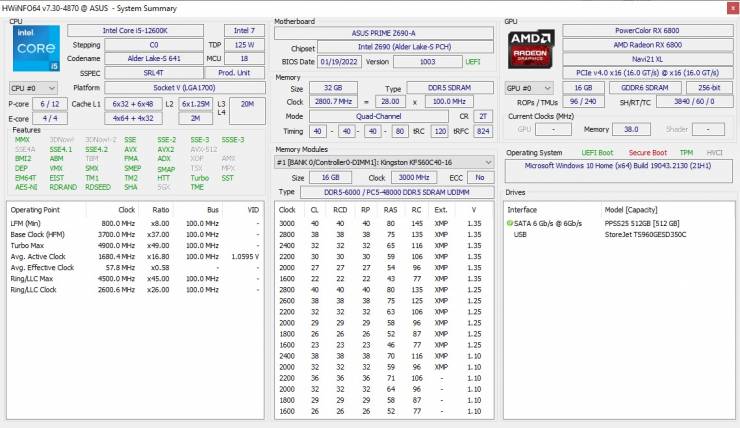The height and width of the screenshot is (428, 740).
Task: Click green SATA drive status indicator
Action: (x=510, y=223)
